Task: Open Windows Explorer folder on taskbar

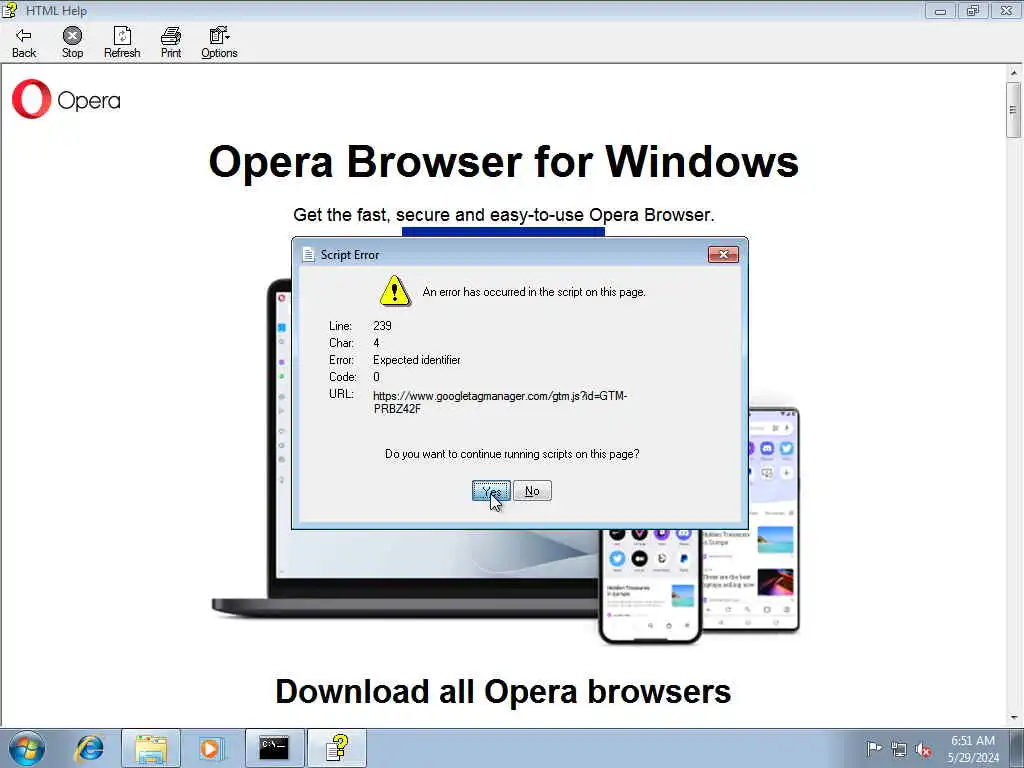Action: 151,748
